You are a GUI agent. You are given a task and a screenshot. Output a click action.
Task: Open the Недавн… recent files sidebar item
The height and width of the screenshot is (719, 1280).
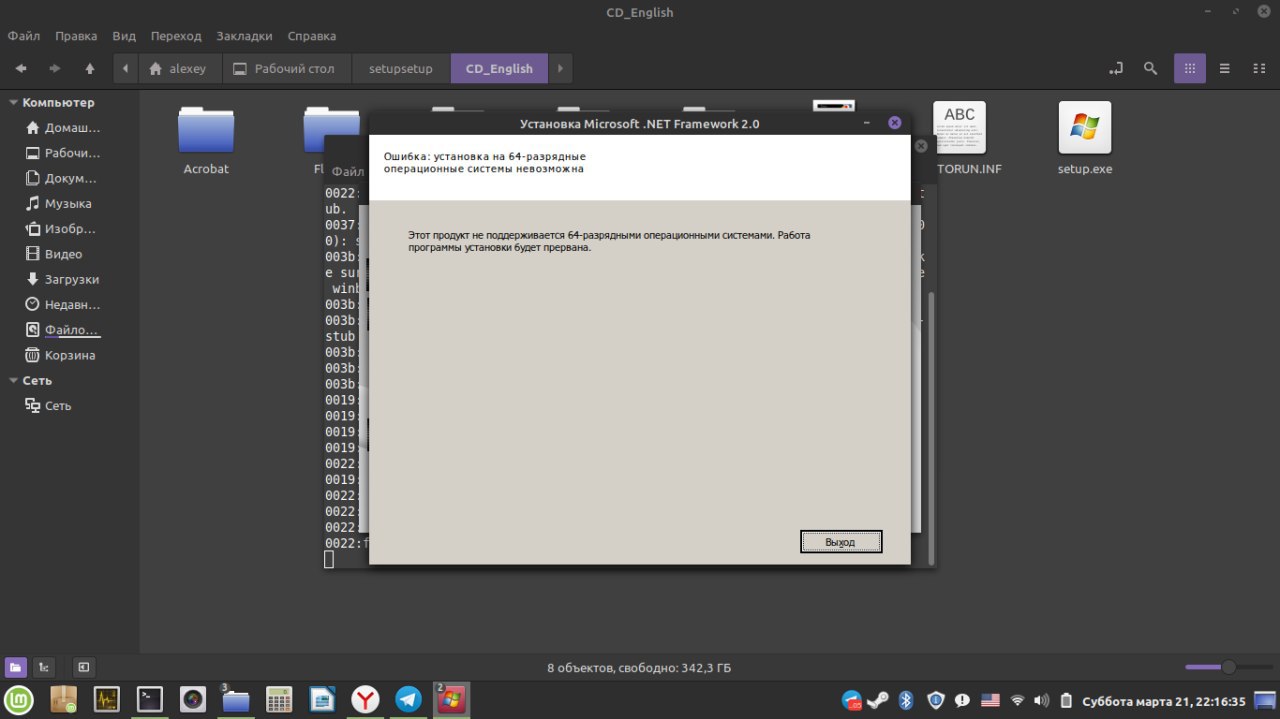pyautogui.click(x=63, y=304)
